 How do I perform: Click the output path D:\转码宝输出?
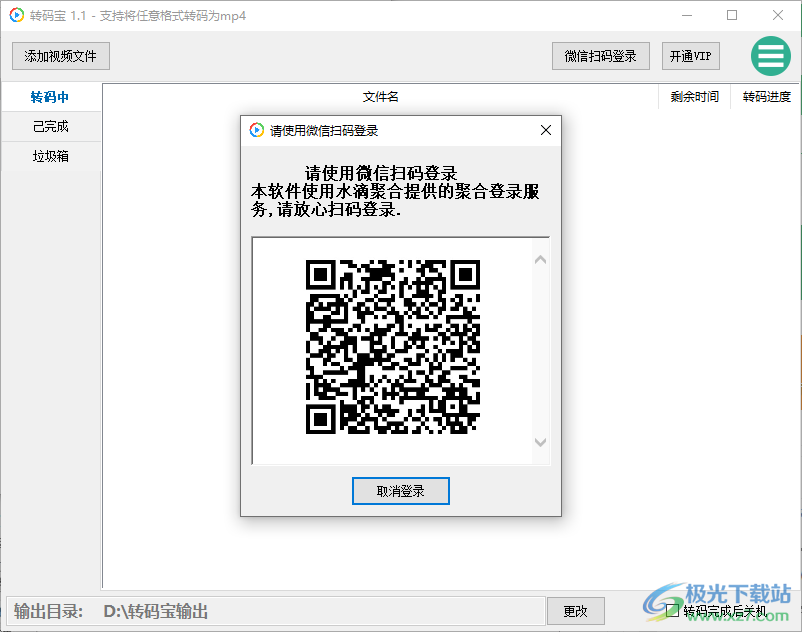click(155, 611)
